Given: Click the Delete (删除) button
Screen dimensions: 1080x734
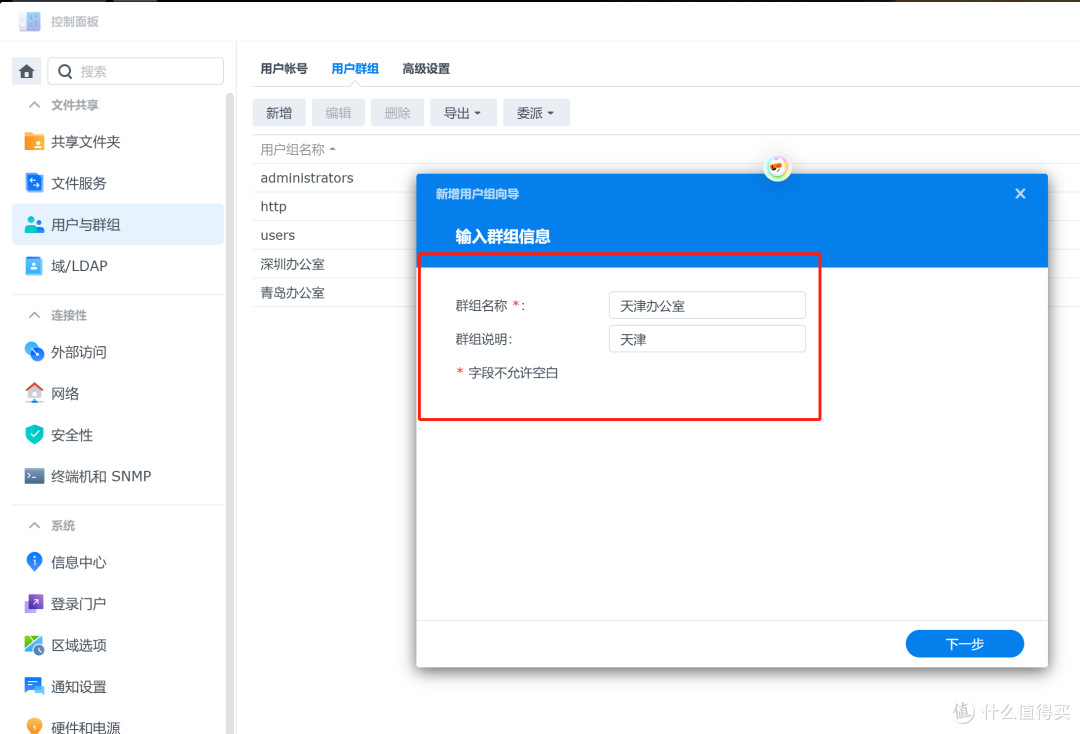Looking at the screenshot, I should coord(397,113).
